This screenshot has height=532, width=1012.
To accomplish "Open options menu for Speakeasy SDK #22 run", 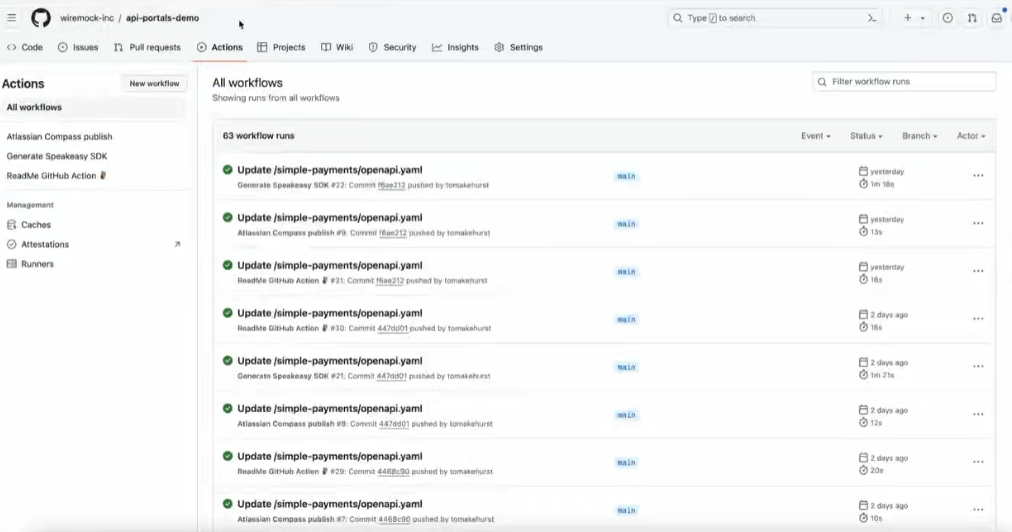I will 978,176.
